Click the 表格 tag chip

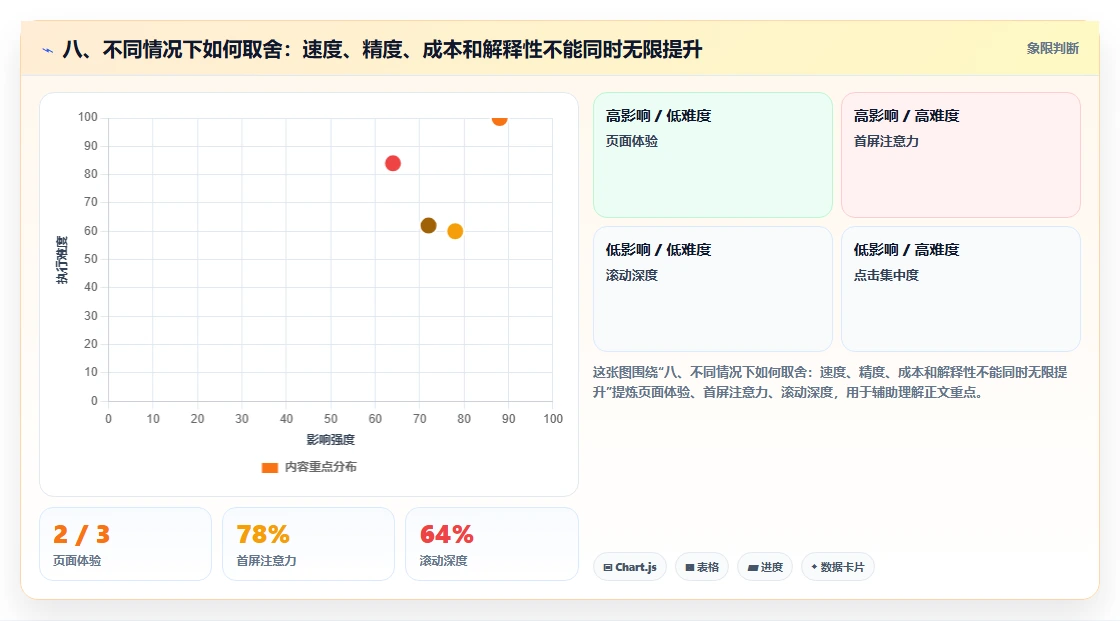(x=702, y=567)
